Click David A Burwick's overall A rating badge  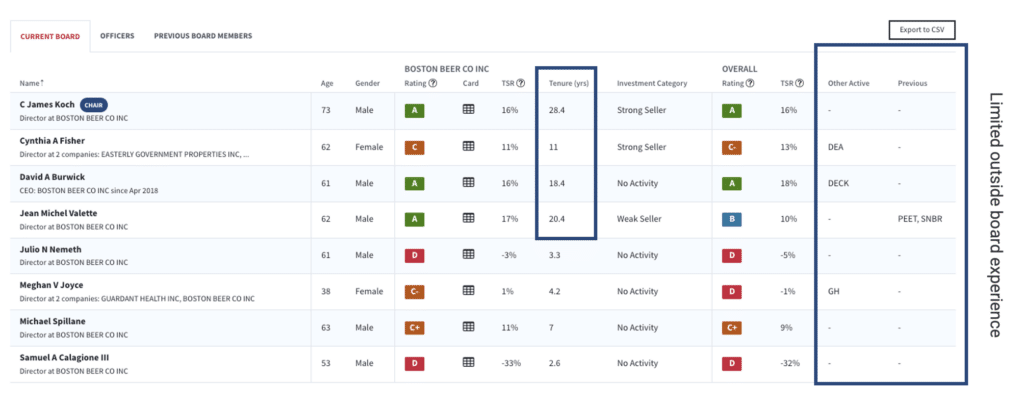click(x=732, y=183)
